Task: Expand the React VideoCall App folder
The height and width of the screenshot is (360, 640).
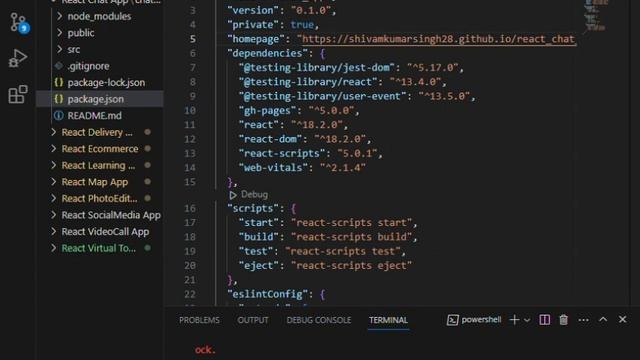Action: [x=53, y=231]
